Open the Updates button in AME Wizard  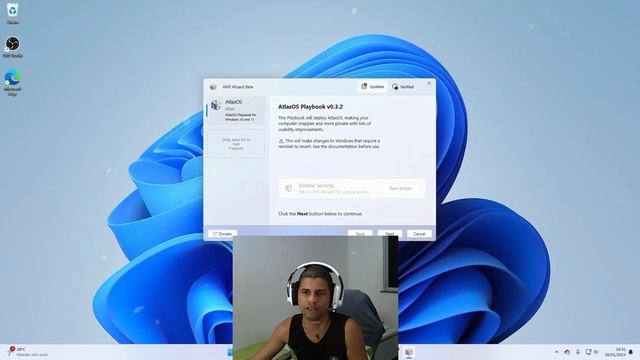tap(373, 87)
